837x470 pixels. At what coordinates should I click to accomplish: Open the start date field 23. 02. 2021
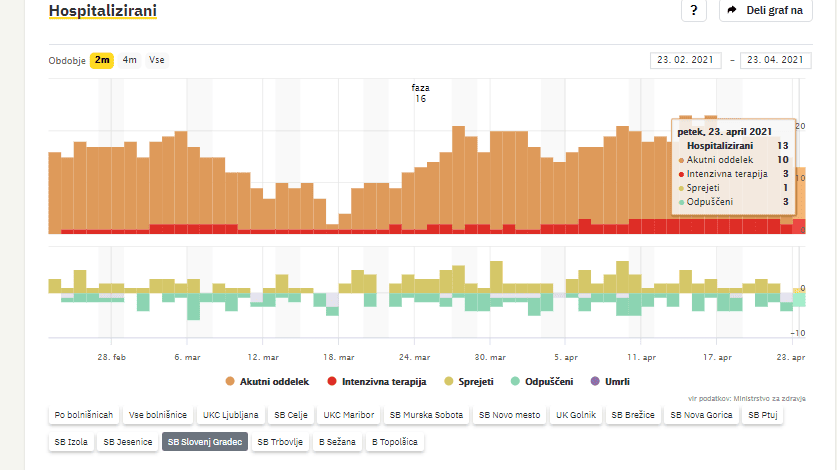pyautogui.click(x=684, y=60)
